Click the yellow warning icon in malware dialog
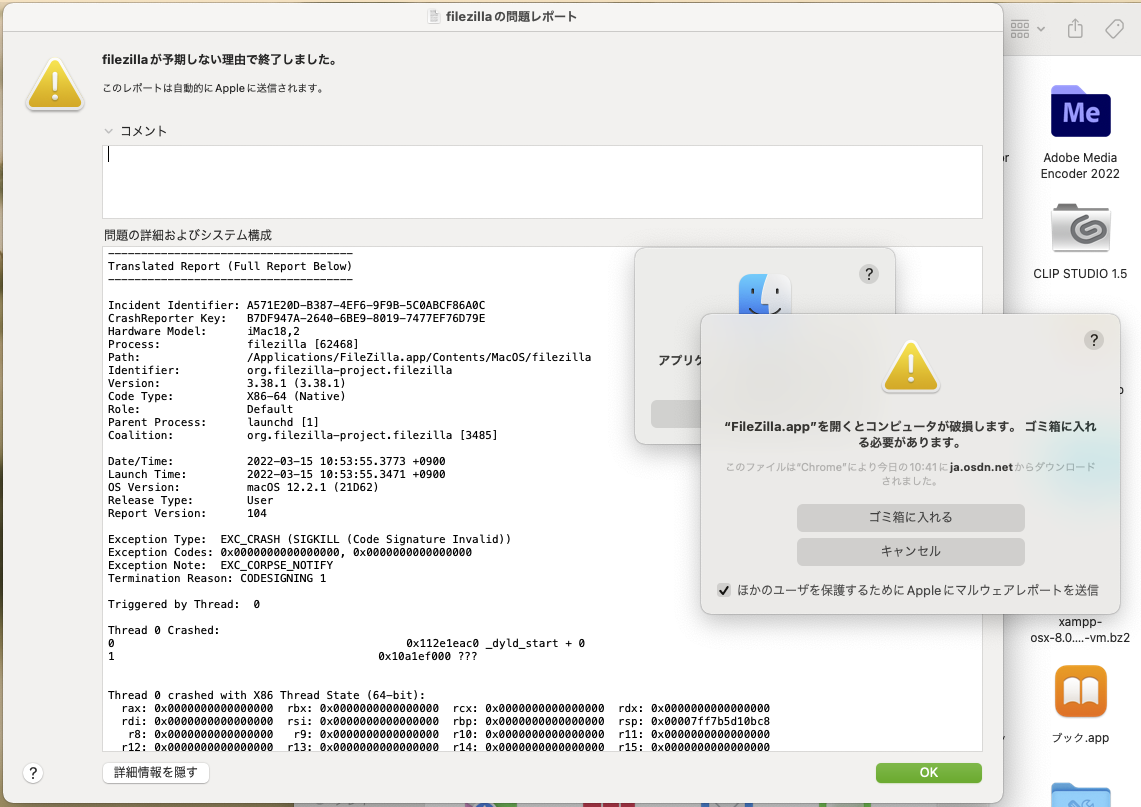 point(910,367)
